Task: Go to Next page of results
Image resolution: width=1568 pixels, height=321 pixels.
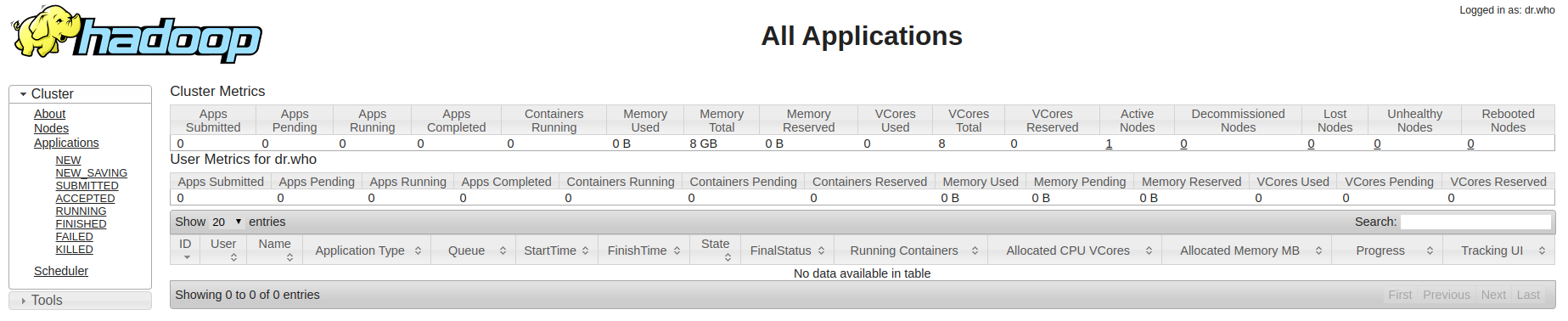Action: tap(1493, 295)
